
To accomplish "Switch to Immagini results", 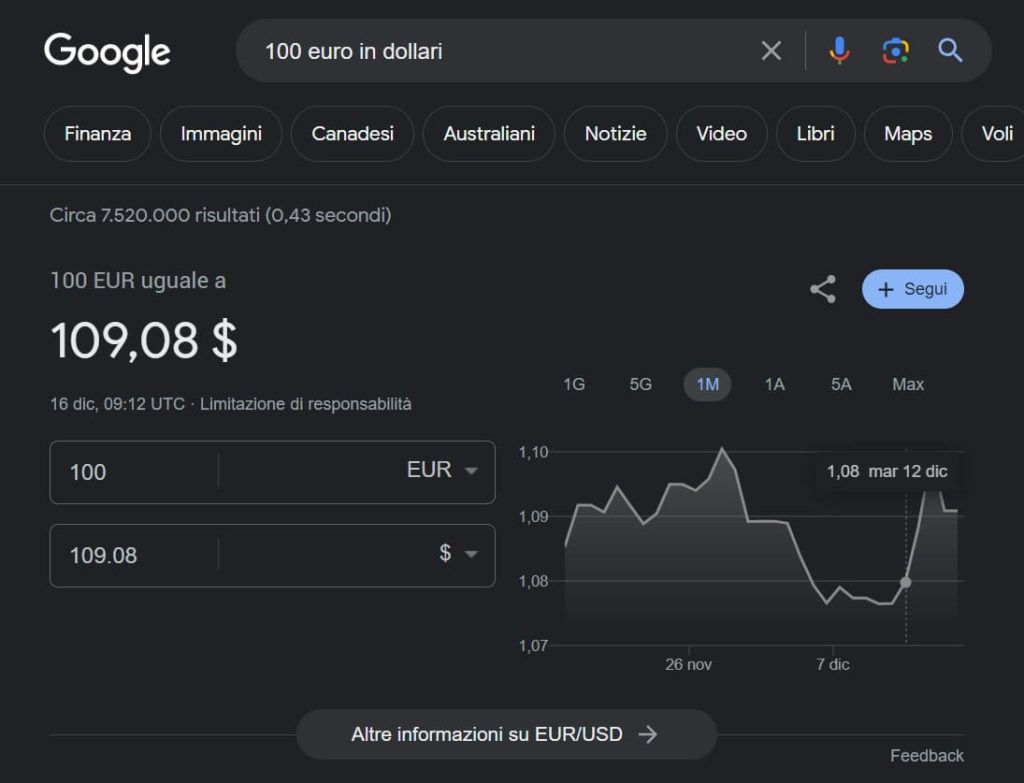I will [x=221, y=134].
